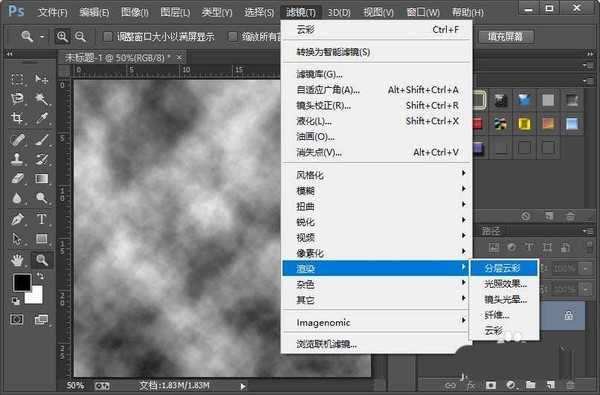
Task: Open the 编辑(E) menu
Action: 95,13
